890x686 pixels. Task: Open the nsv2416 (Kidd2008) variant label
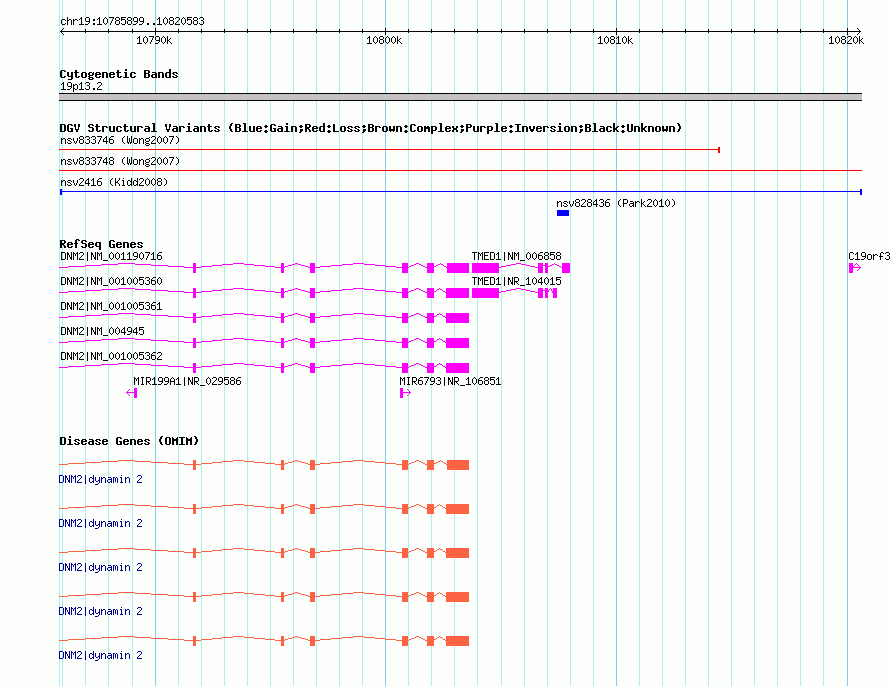click(x=114, y=182)
